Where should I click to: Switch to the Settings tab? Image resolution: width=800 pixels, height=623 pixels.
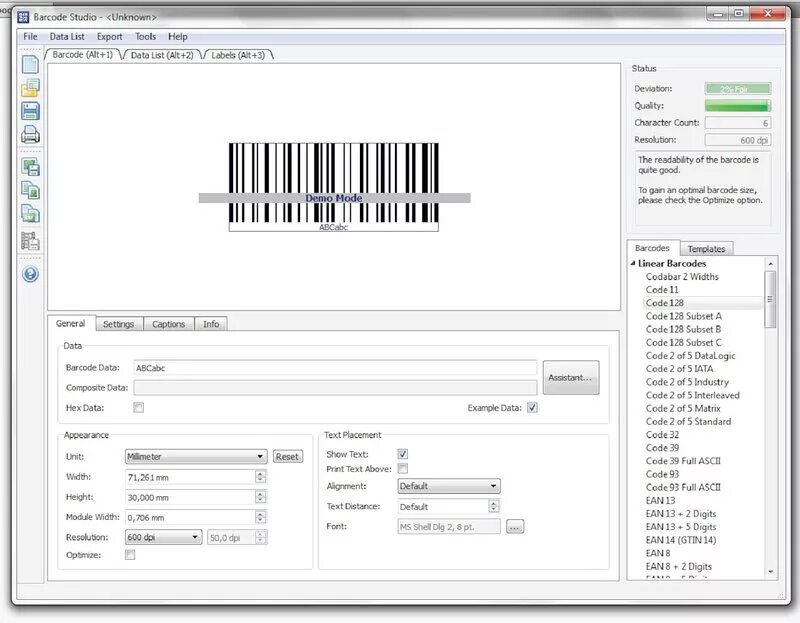point(118,324)
